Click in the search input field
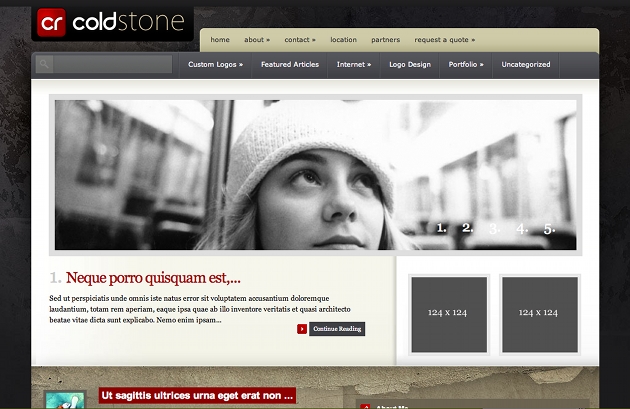 112,65
